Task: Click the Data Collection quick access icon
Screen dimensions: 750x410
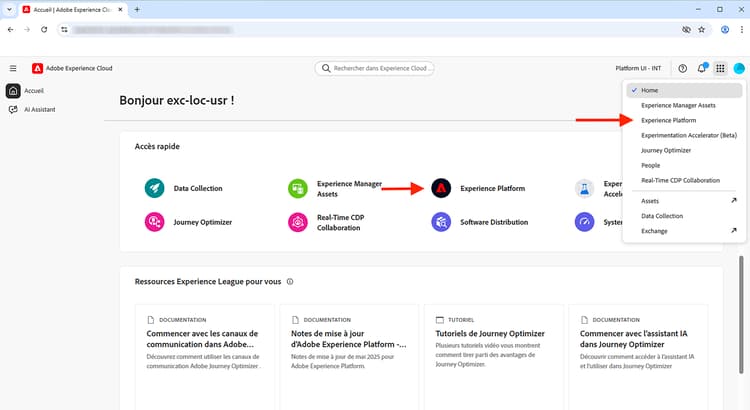Action: [x=154, y=188]
